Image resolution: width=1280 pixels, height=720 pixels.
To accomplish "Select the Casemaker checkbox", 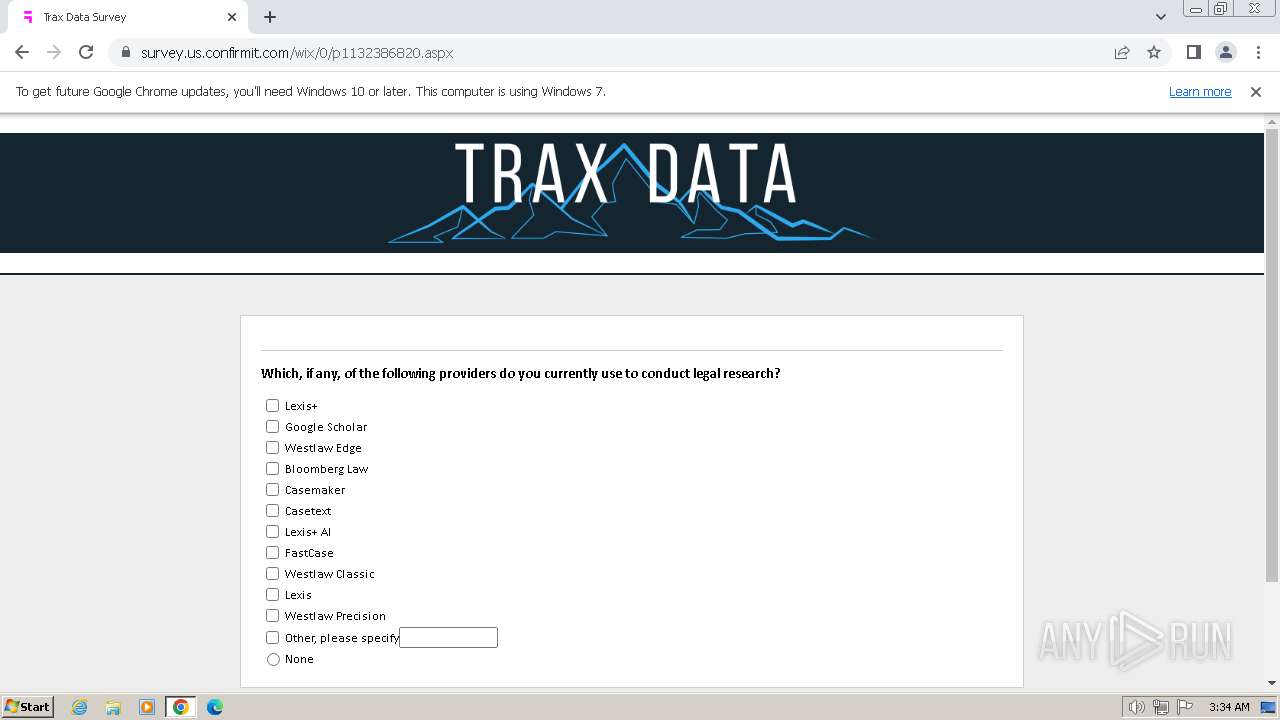I will (272, 489).
